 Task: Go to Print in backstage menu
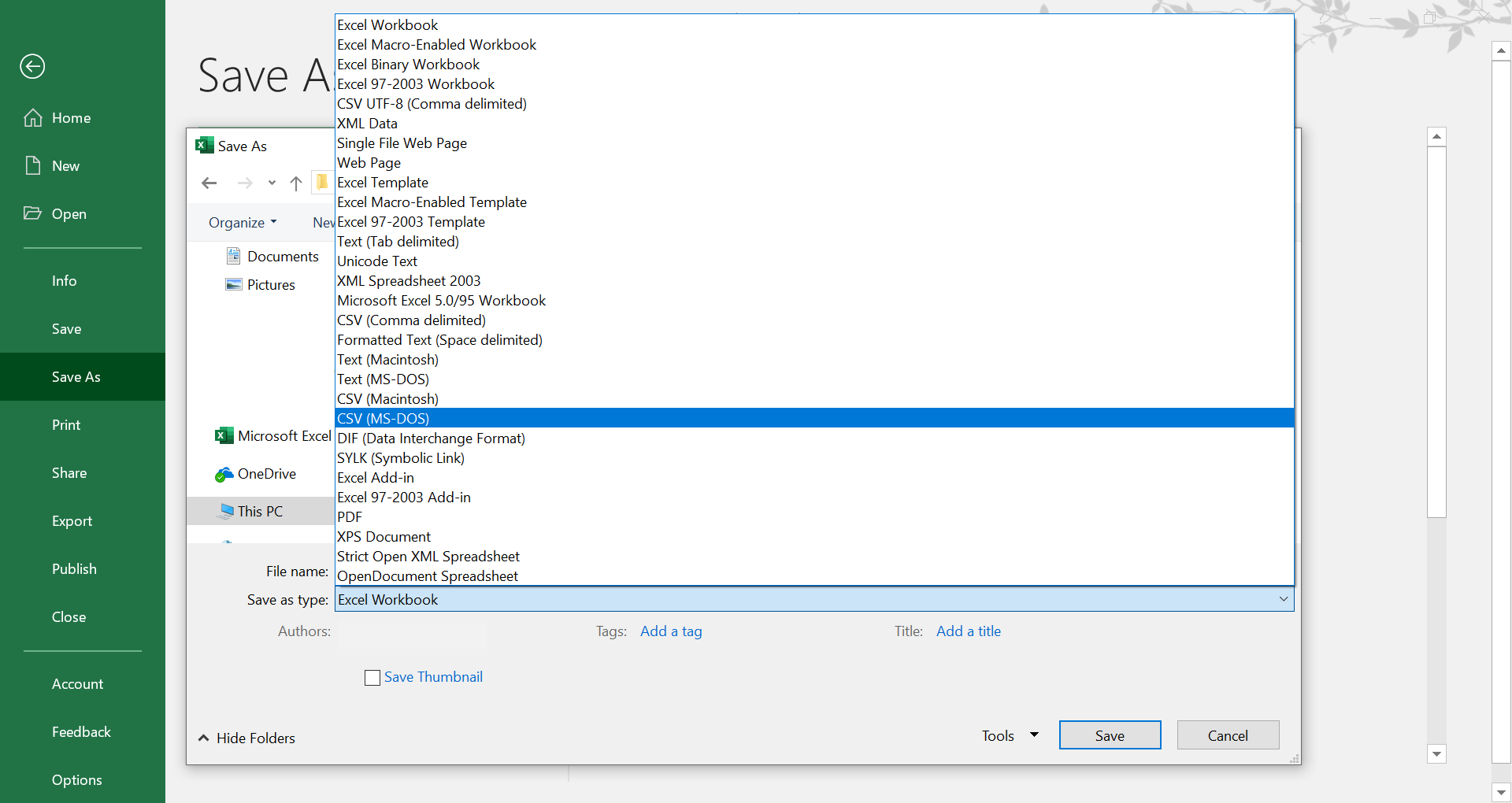click(83, 425)
